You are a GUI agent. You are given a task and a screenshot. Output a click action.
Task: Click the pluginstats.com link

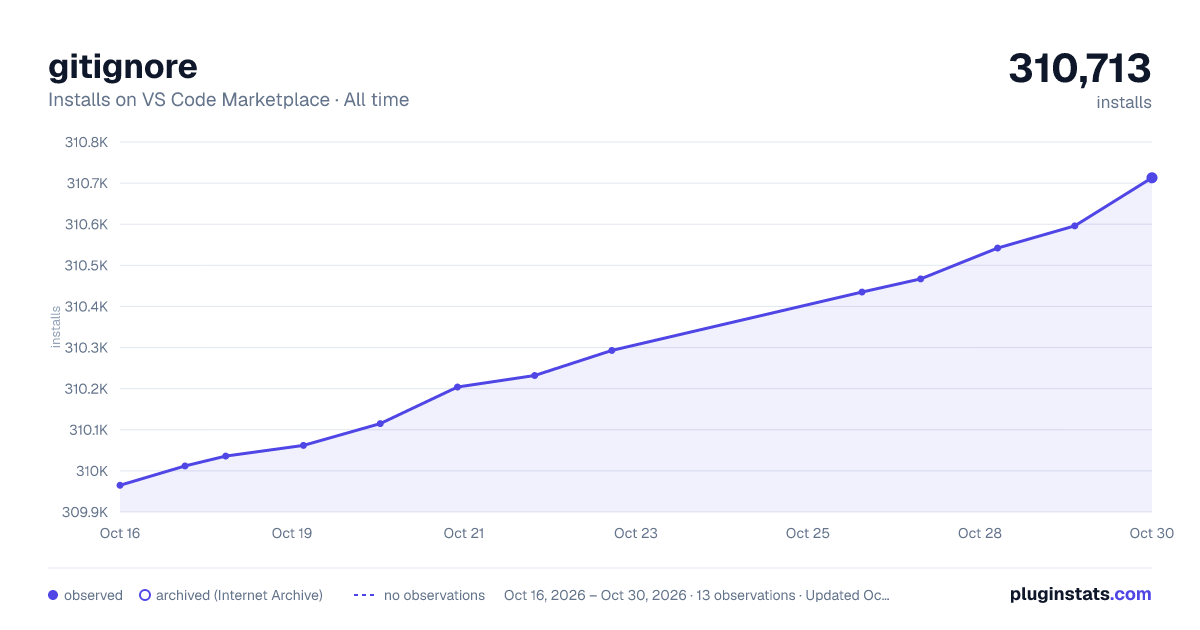pos(1080,594)
